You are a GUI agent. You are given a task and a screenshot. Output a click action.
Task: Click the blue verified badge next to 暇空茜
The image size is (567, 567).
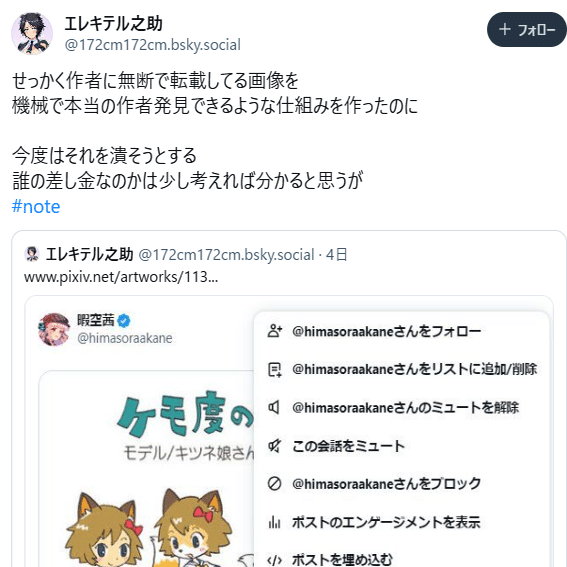click(x=124, y=320)
